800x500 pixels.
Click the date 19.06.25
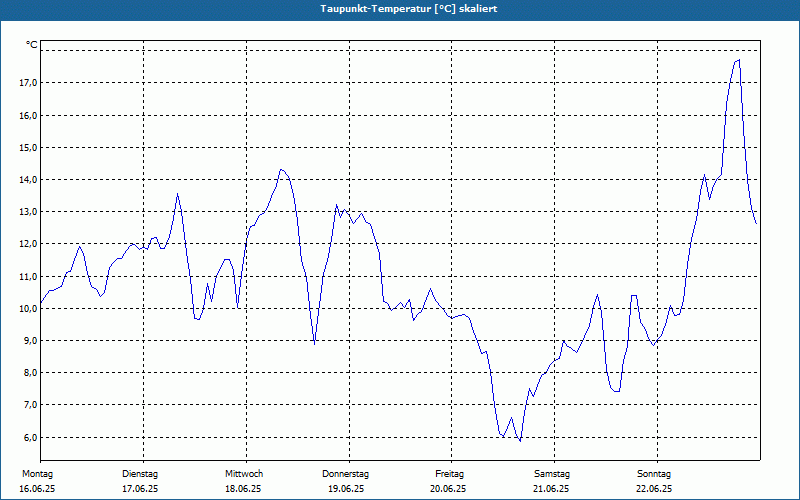coord(346,489)
